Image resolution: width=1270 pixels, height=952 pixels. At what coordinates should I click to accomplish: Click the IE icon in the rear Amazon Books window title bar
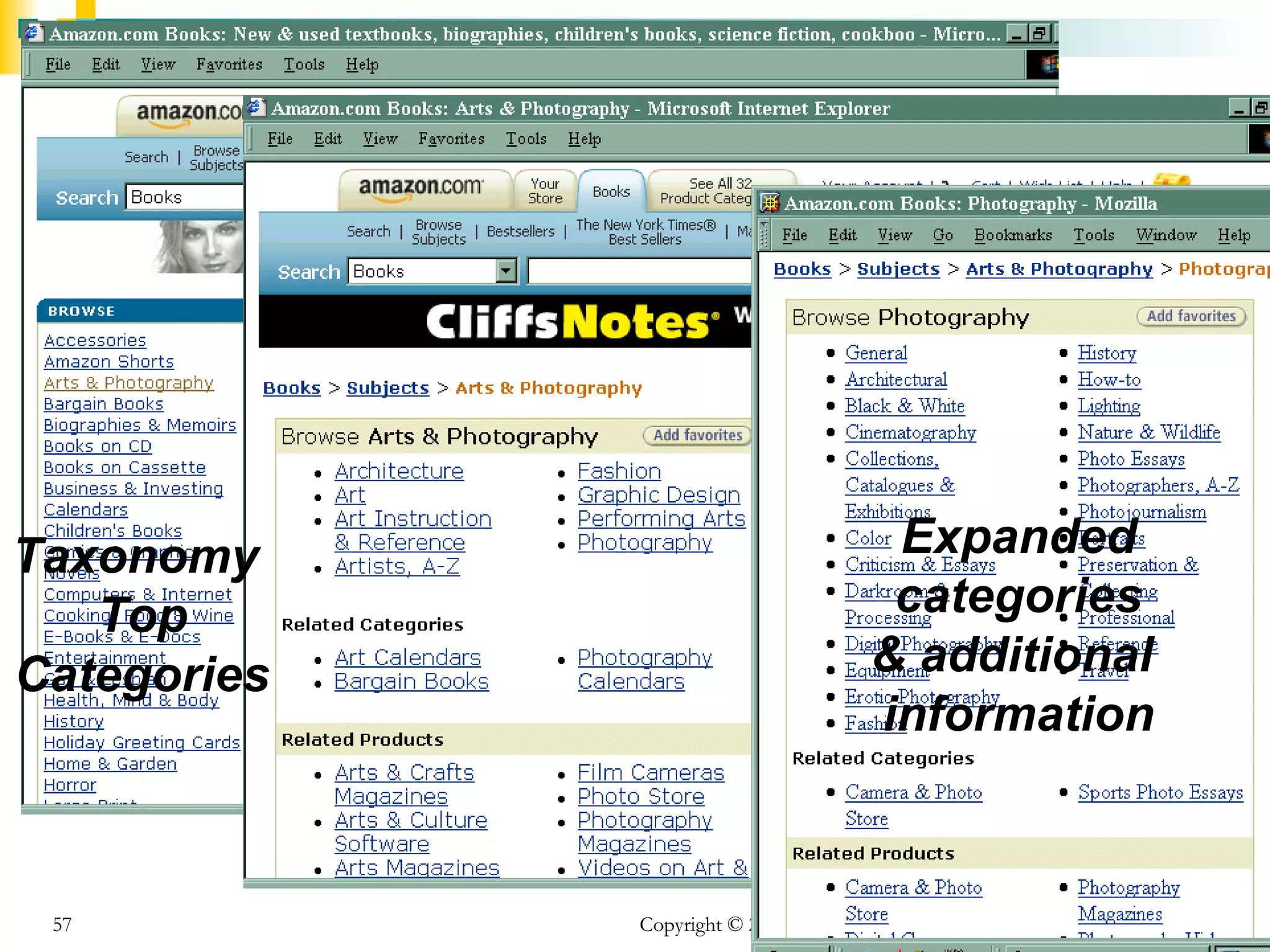[x=34, y=33]
